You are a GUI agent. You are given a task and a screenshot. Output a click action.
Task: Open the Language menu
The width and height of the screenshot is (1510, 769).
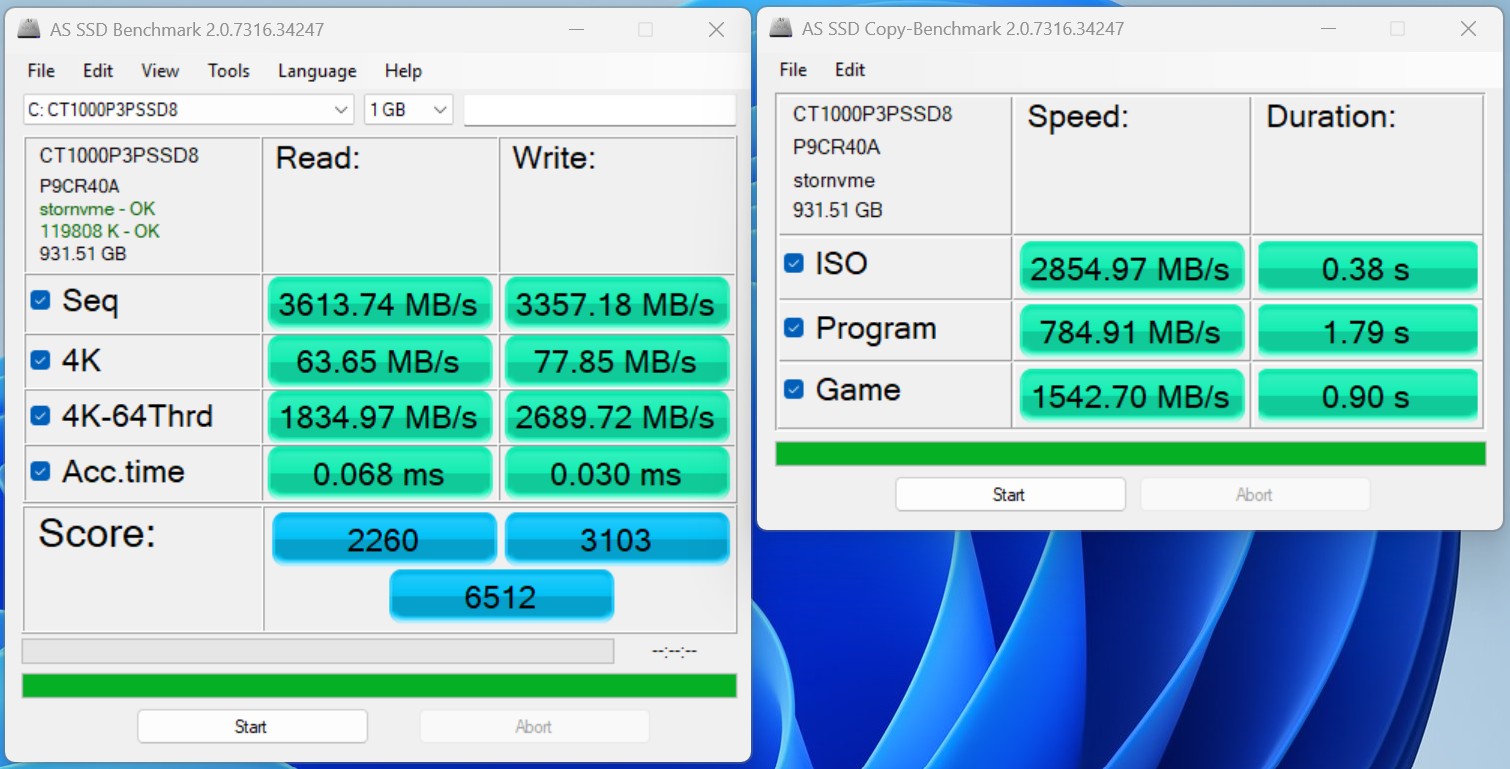[x=317, y=71]
